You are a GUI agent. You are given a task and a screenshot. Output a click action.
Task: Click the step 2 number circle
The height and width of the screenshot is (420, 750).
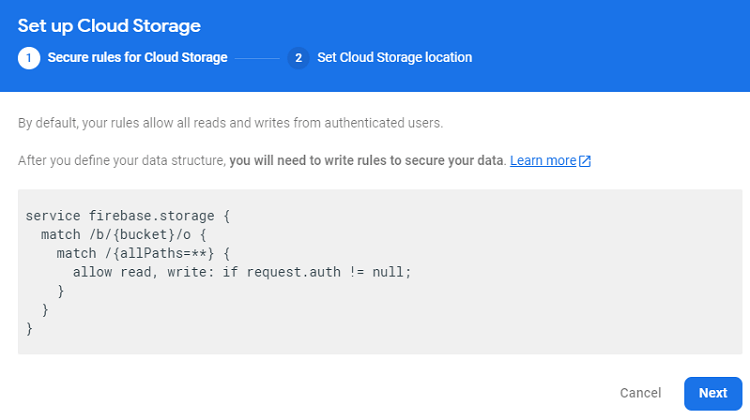[298, 58]
